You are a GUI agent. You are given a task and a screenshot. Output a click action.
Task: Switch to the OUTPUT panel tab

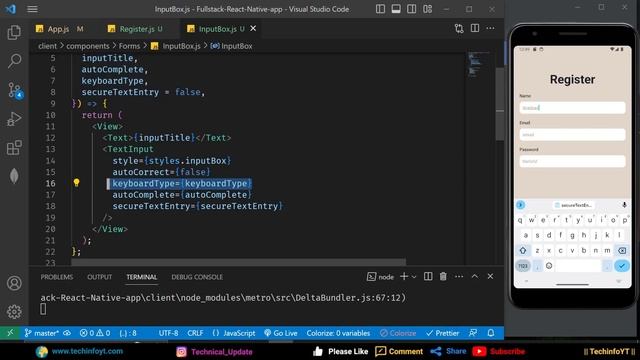[99, 277]
